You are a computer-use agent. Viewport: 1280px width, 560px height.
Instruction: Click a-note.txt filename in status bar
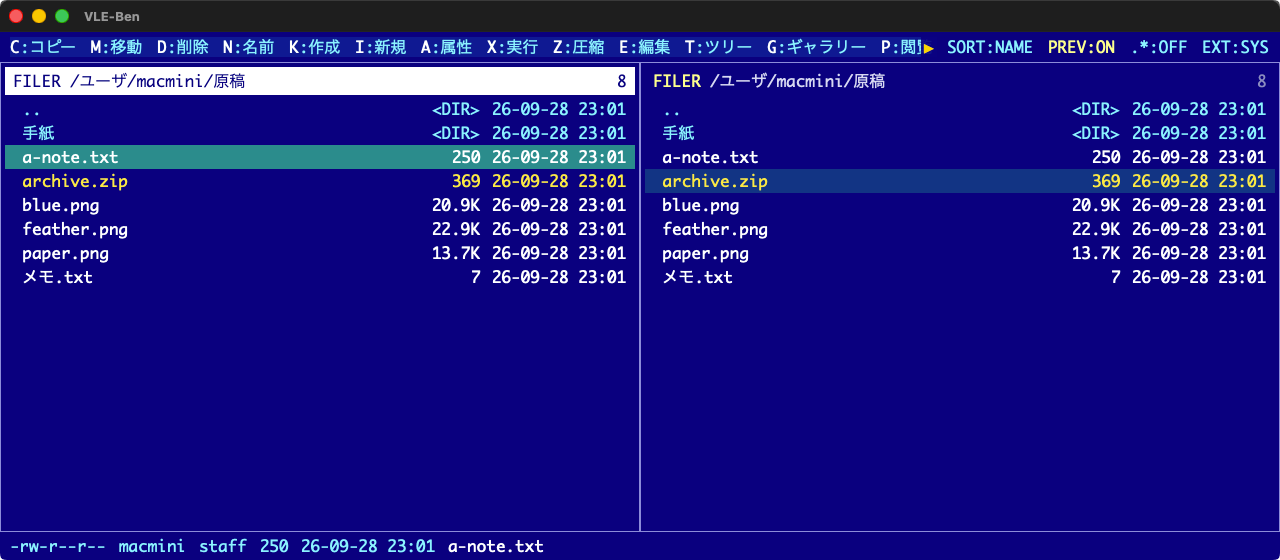pyautogui.click(x=496, y=546)
